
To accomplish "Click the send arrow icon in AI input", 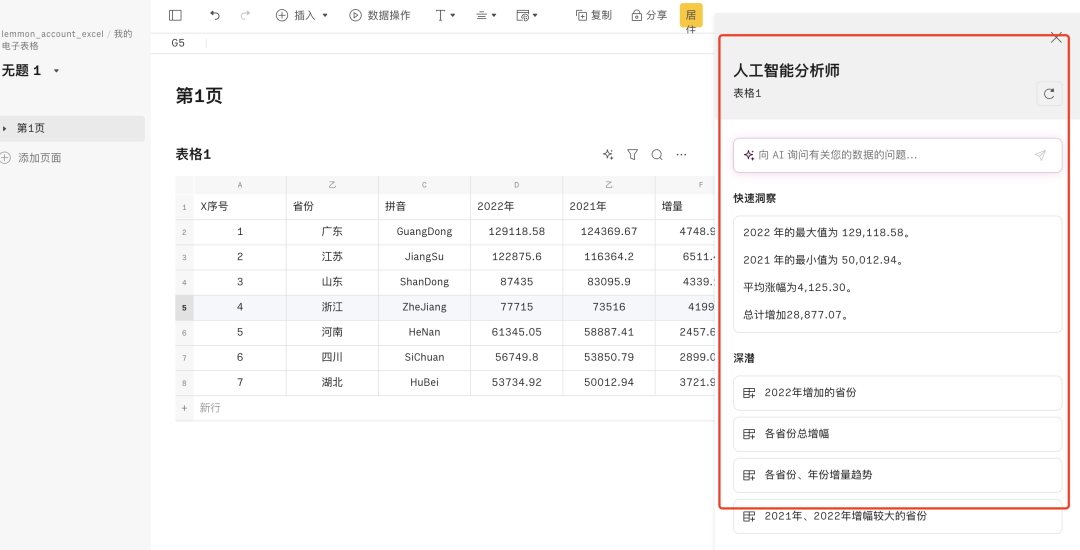I will click(x=1040, y=156).
